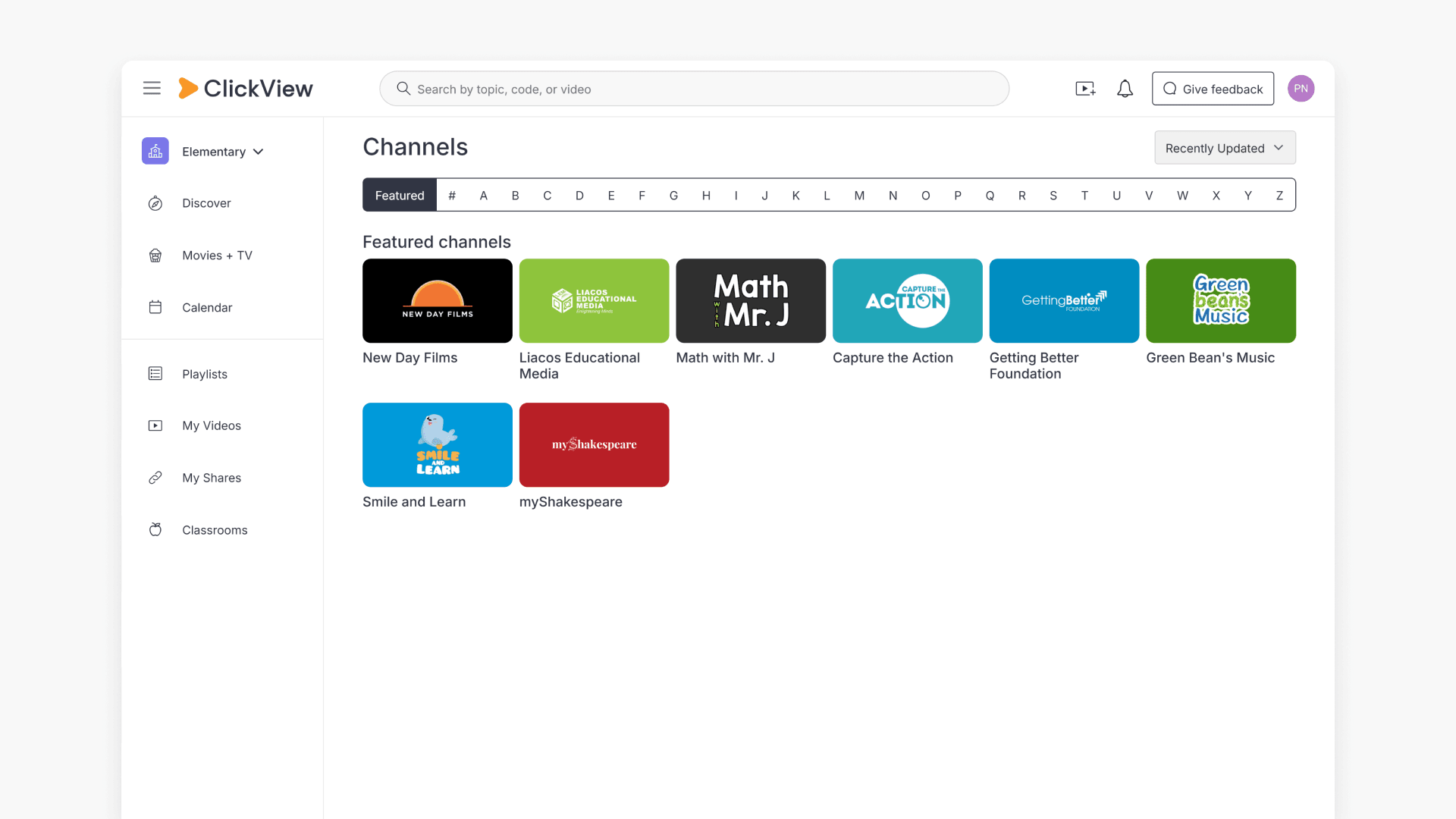
Task: Click the 'New Day Films' title text
Action: (x=410, y=358)
